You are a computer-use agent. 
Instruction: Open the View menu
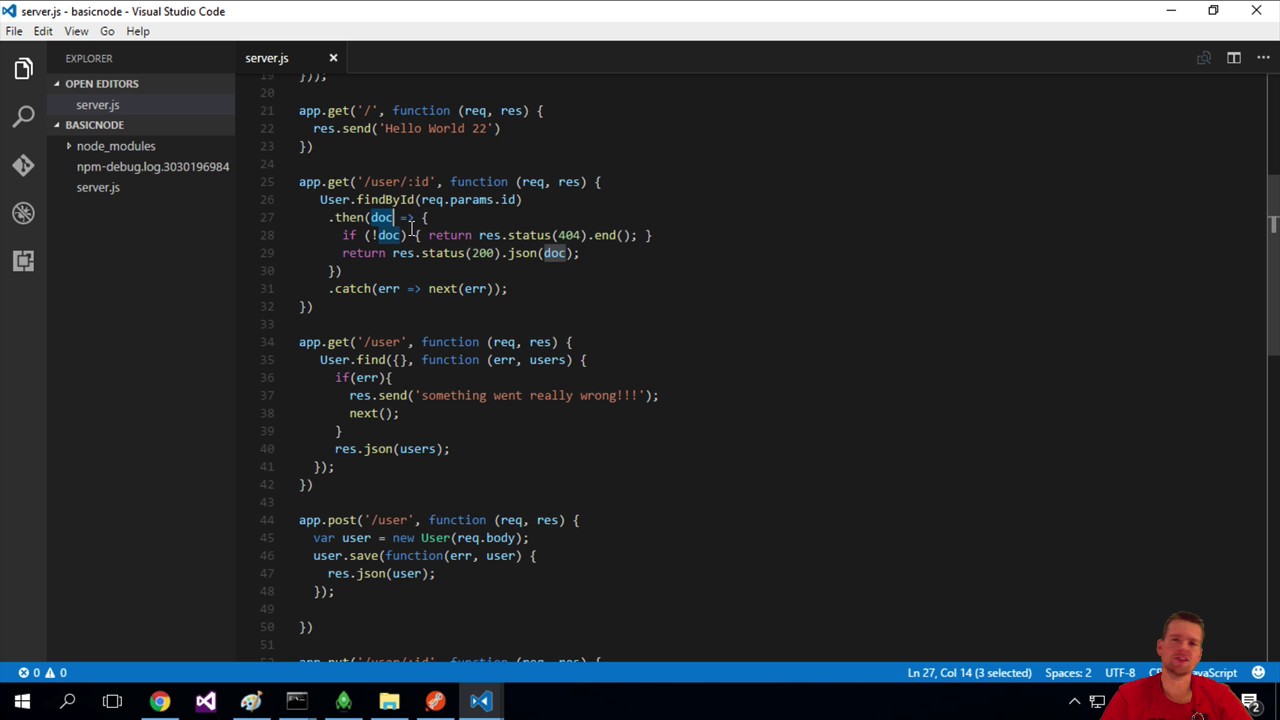click(x=76, y=31)
